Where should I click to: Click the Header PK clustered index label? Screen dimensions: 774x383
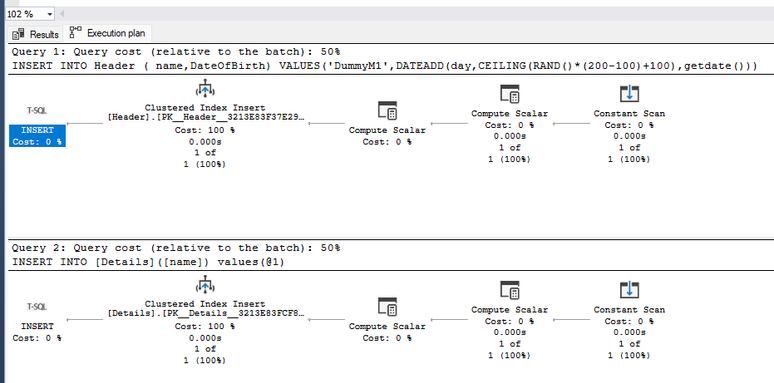[205, 118]
